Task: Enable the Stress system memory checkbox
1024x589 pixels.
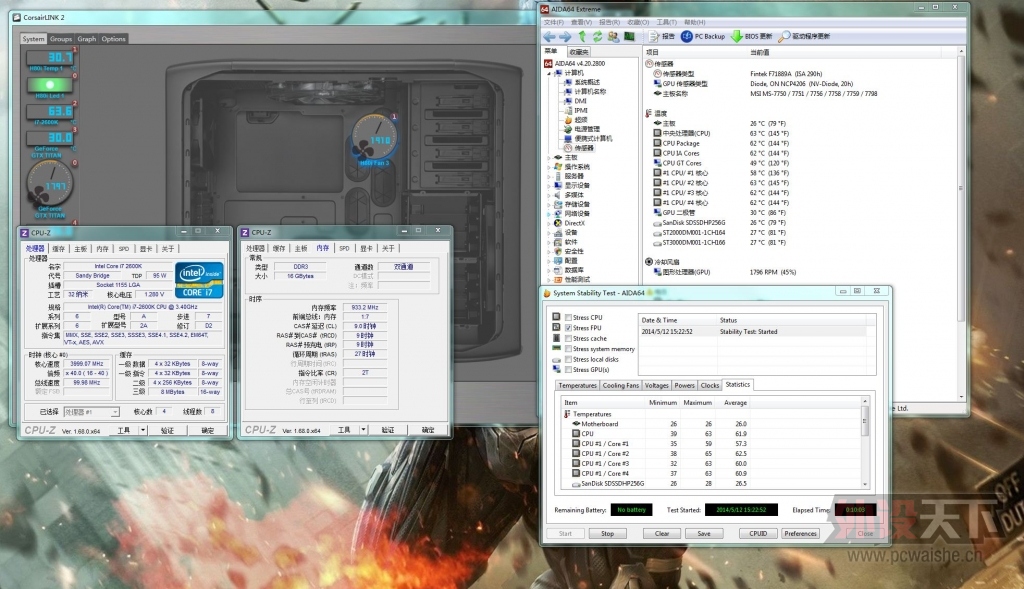Action: 568,349
